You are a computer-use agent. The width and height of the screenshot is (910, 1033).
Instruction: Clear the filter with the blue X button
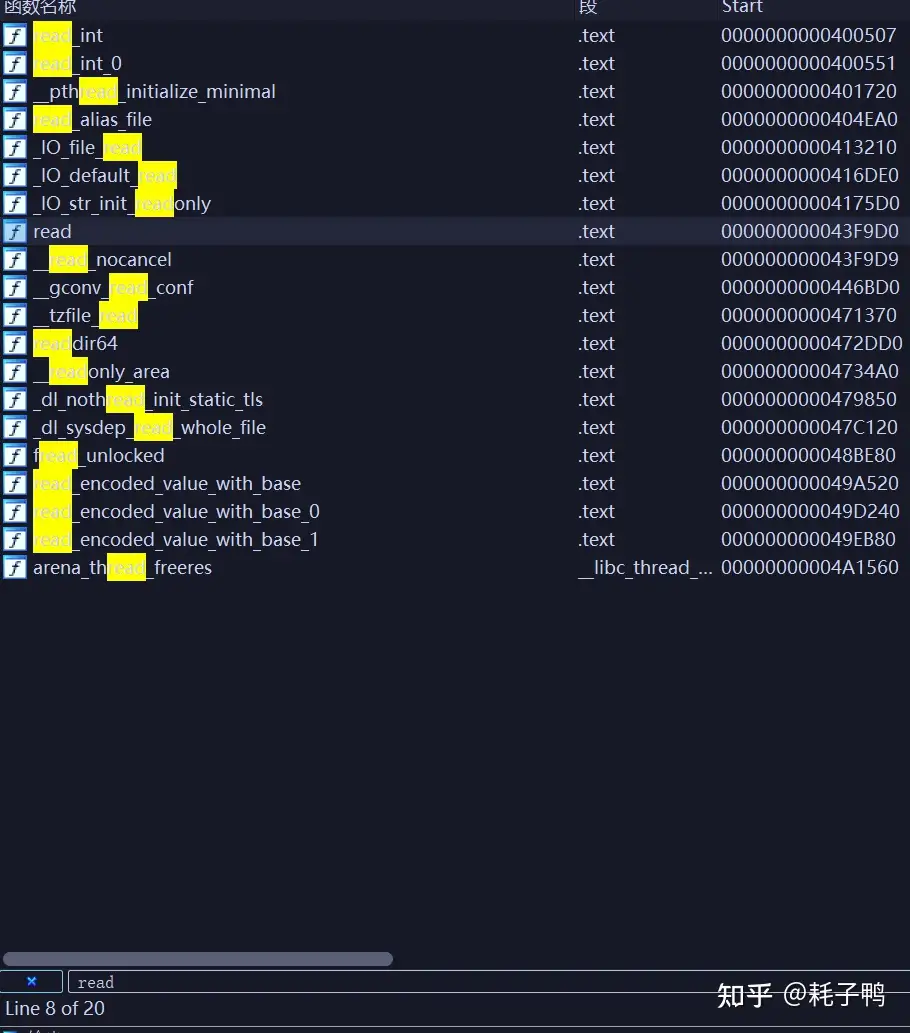pos(31,982)
